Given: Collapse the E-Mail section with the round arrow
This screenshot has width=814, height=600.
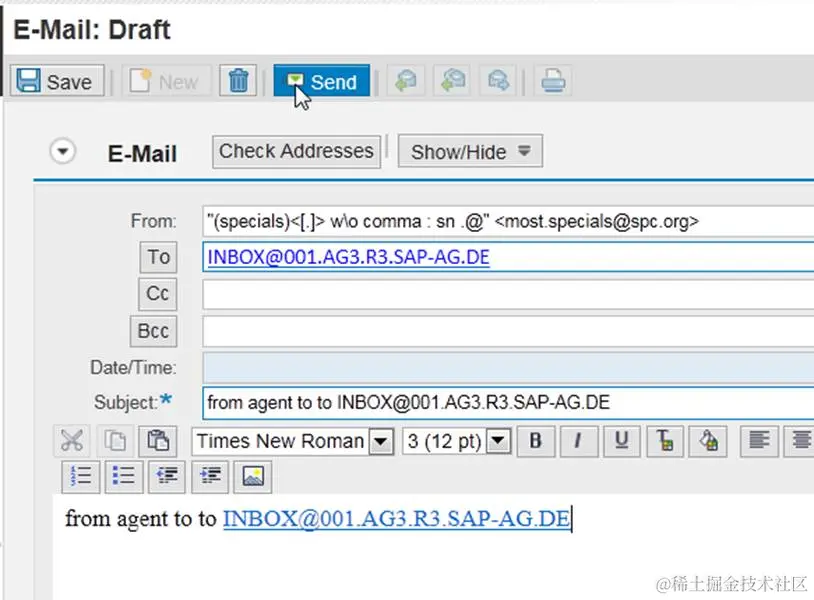Looking at the screenshot, I should click(x=63, y=152).
